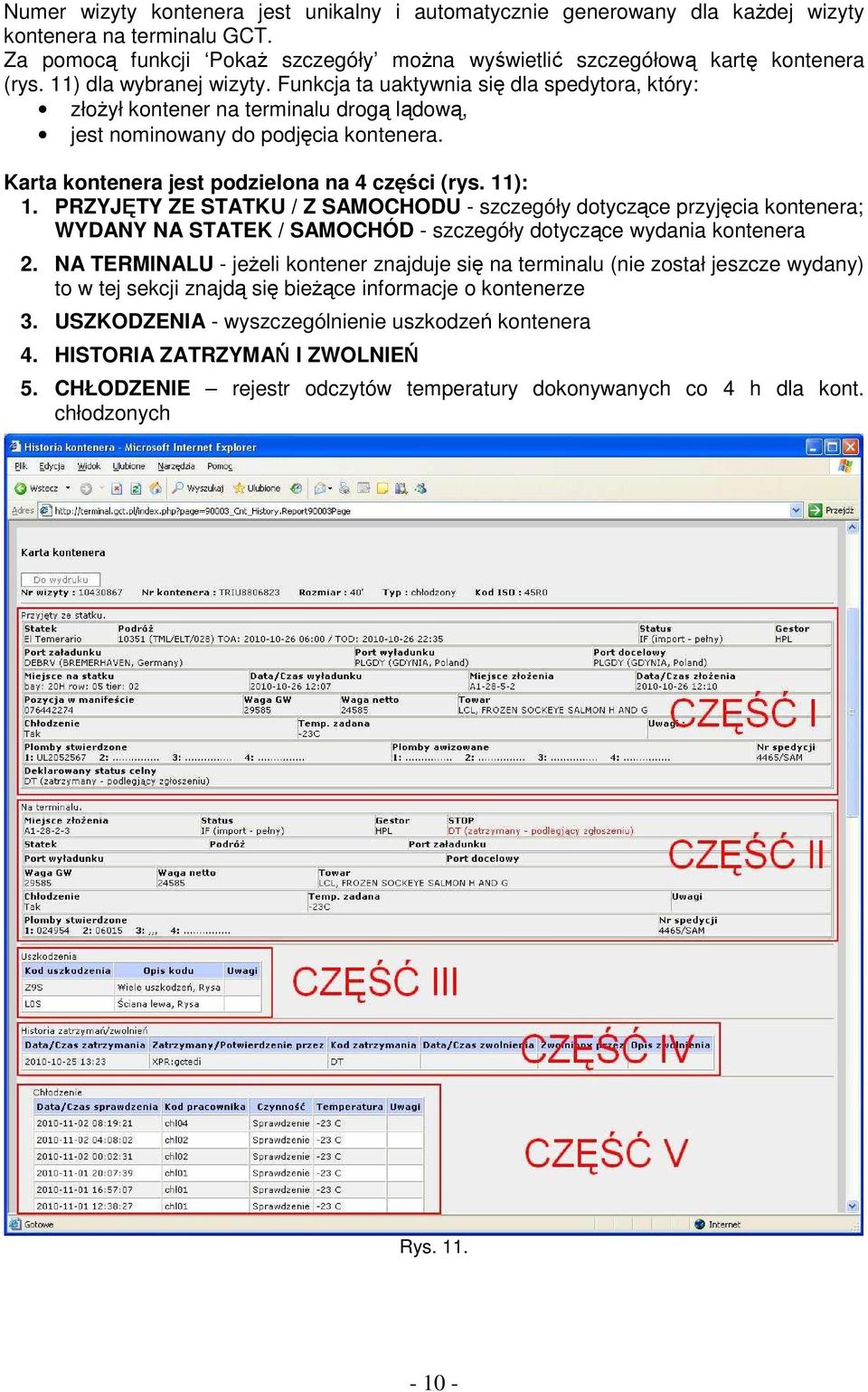868x1392 pixels.
Task: Open the Wstecz history dropdown arrow
Action: (x=68, y=488)
